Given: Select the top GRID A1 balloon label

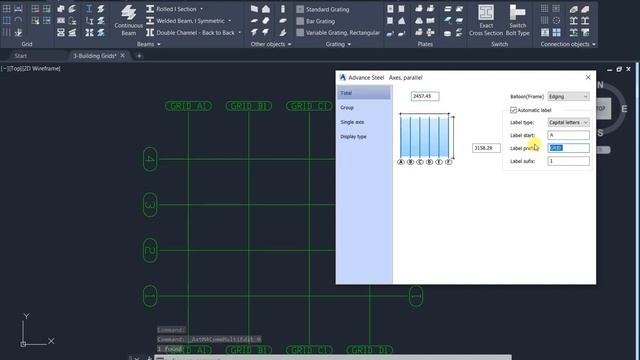Looking at the screenshot, I should pos(189,107).
